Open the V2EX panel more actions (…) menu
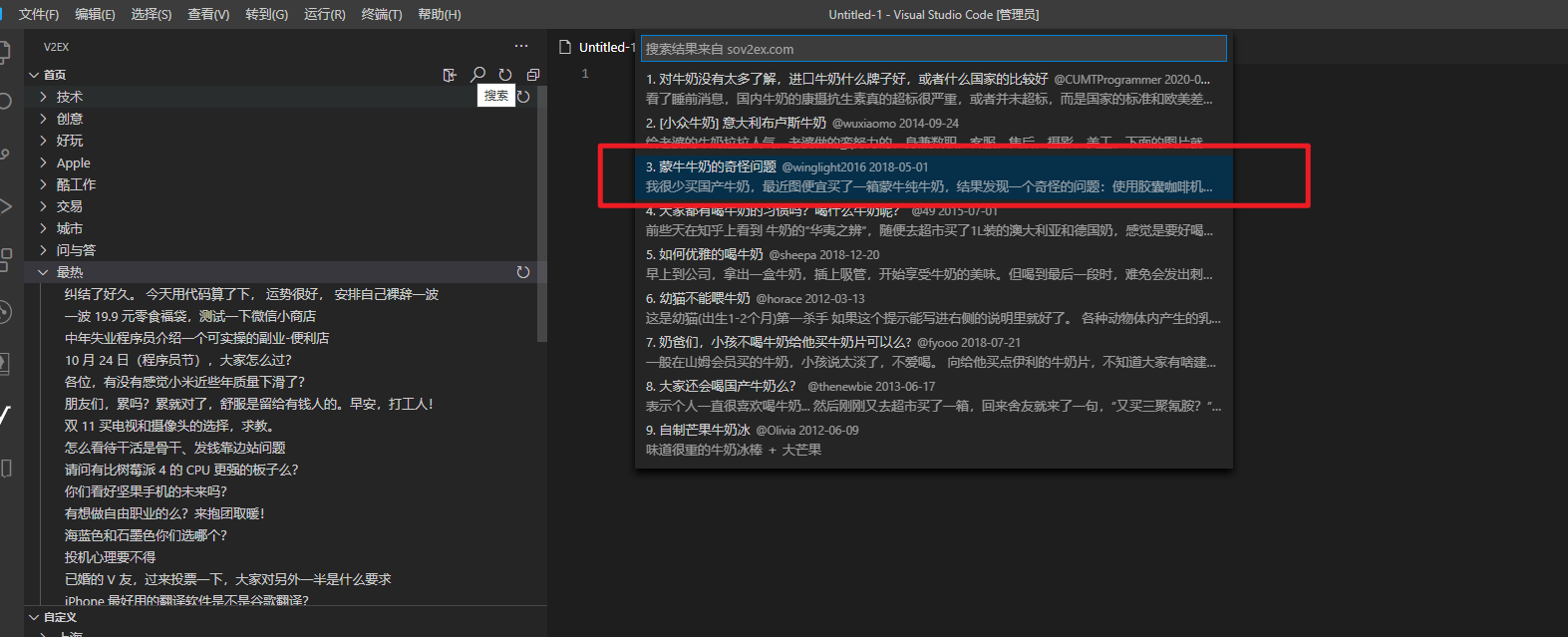 (521, 46)
